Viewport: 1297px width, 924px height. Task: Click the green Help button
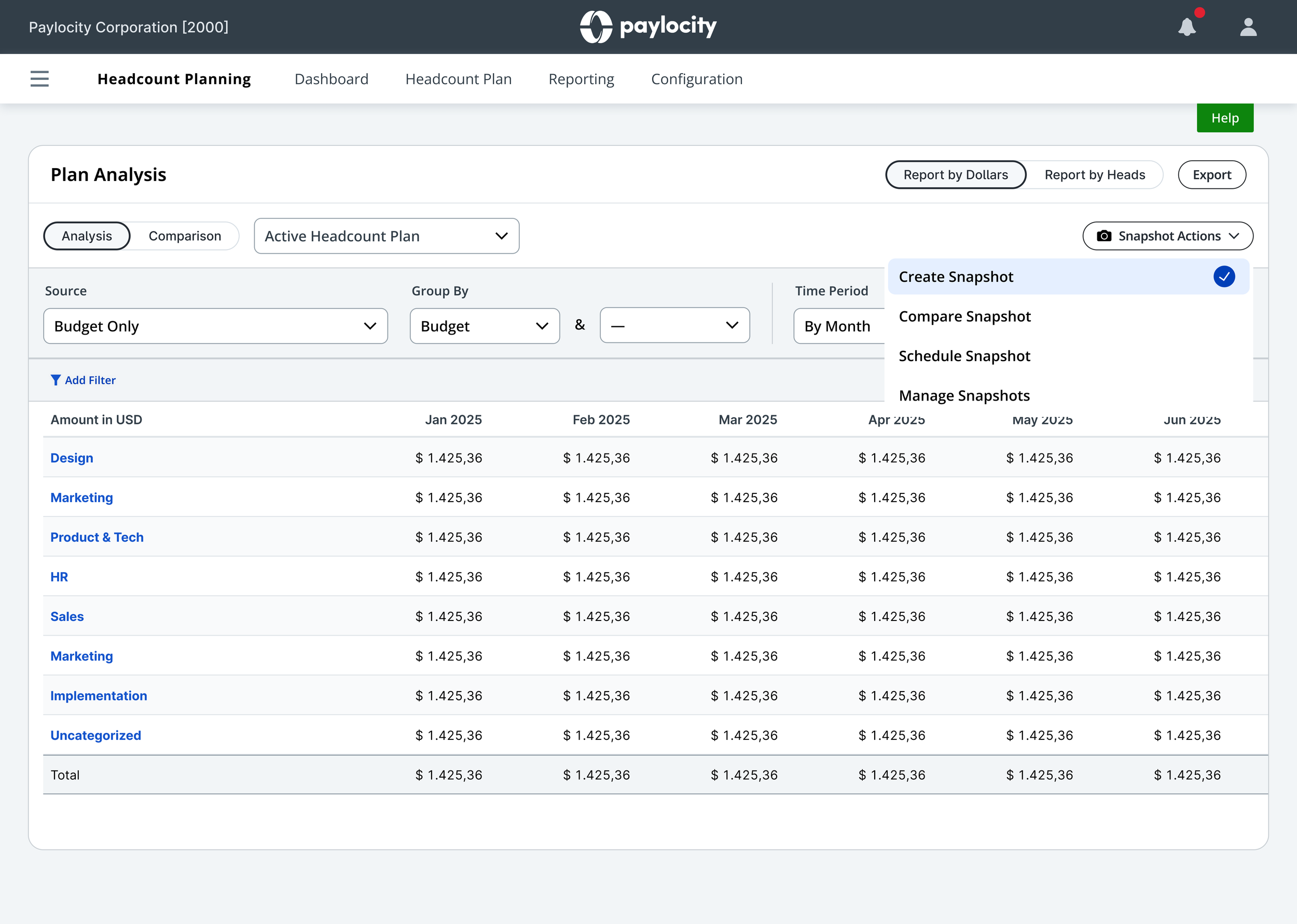pyautogui.click(x=1224, y=118)
